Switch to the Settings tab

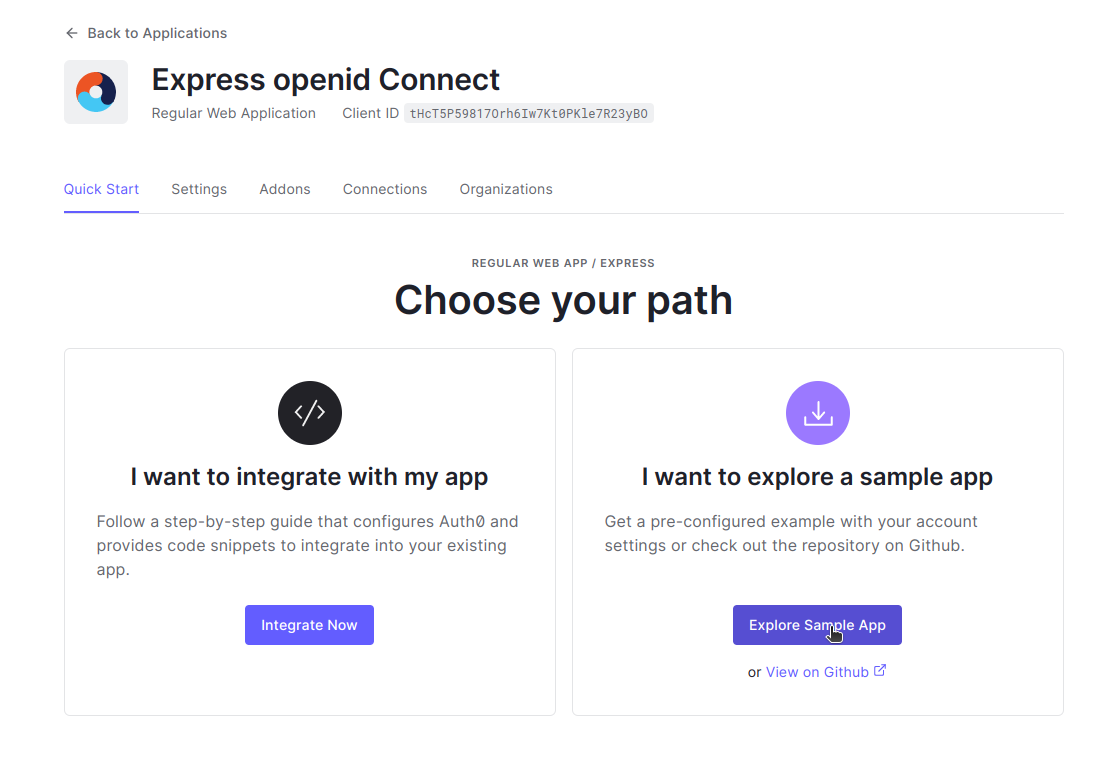tap(199, 189)
